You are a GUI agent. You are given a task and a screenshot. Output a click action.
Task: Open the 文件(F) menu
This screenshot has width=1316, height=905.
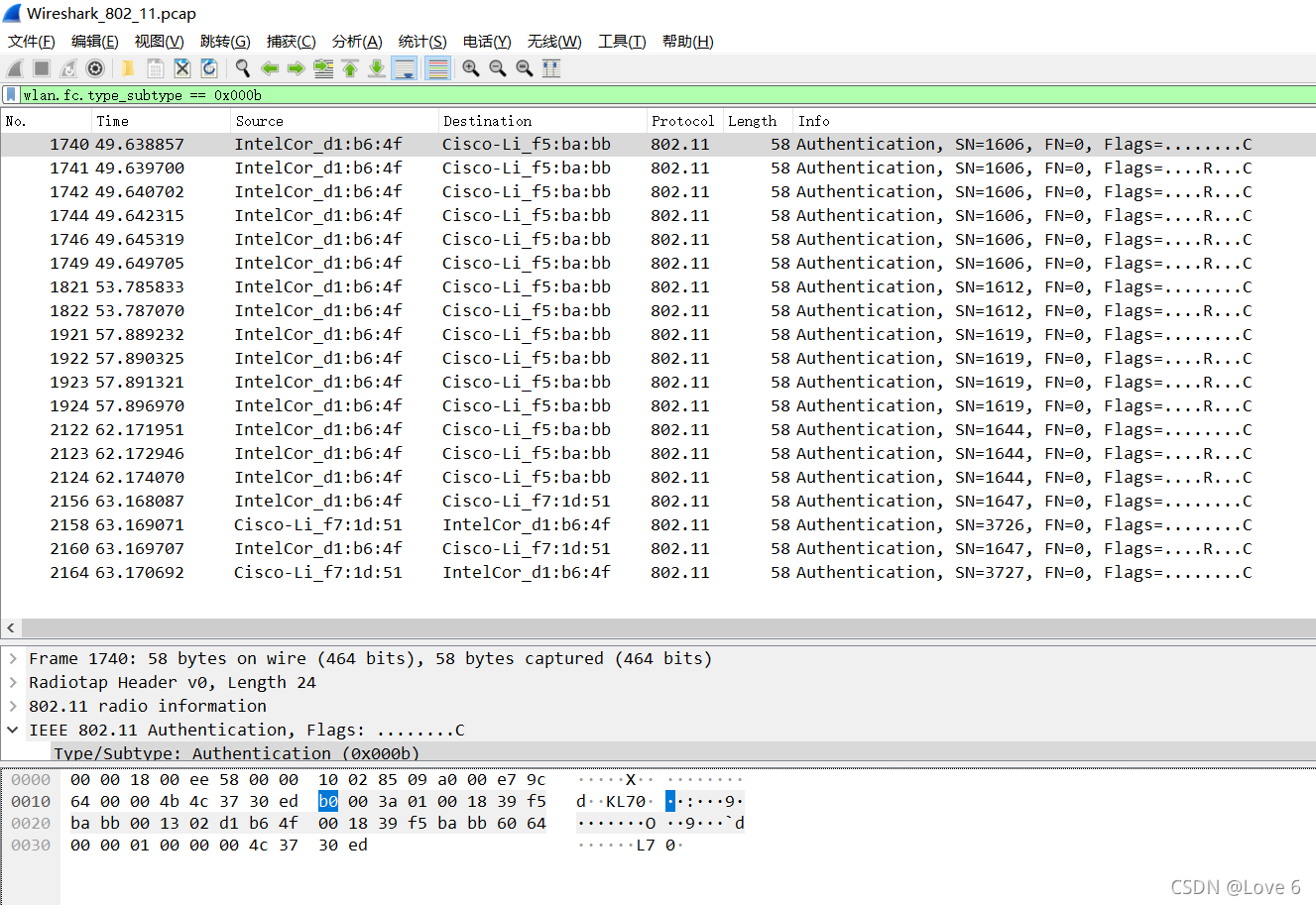[32, 42]
